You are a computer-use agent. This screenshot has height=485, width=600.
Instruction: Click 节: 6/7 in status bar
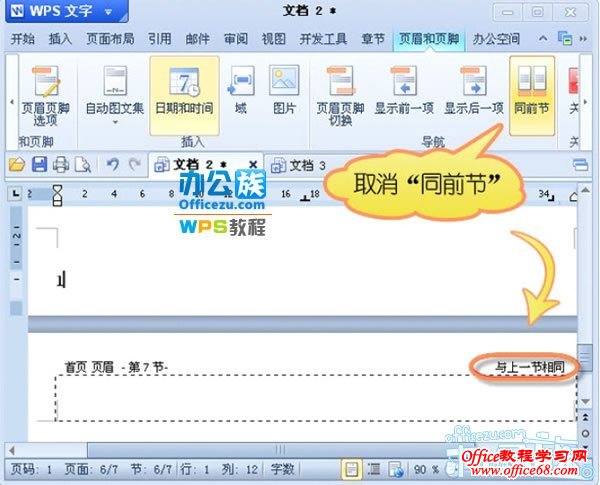point(151,469)
